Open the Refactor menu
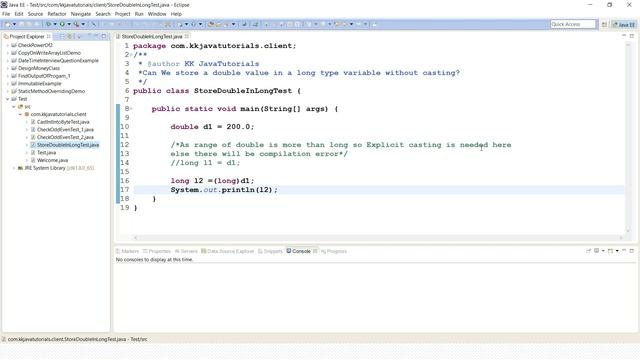Screen dimensions: 640x360 pyautogui.click(x=57, y=14)
